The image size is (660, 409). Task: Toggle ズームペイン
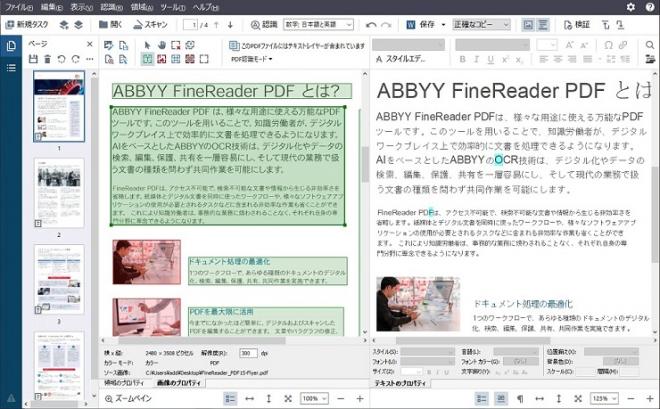tap(128, 398)
